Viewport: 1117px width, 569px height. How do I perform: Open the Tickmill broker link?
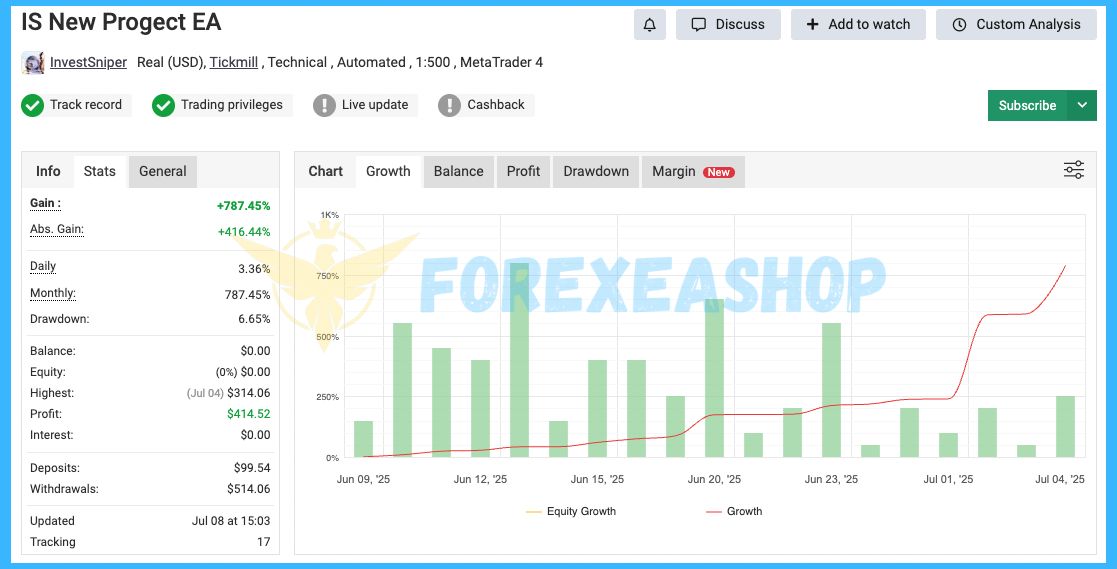(x=235, y=62)
